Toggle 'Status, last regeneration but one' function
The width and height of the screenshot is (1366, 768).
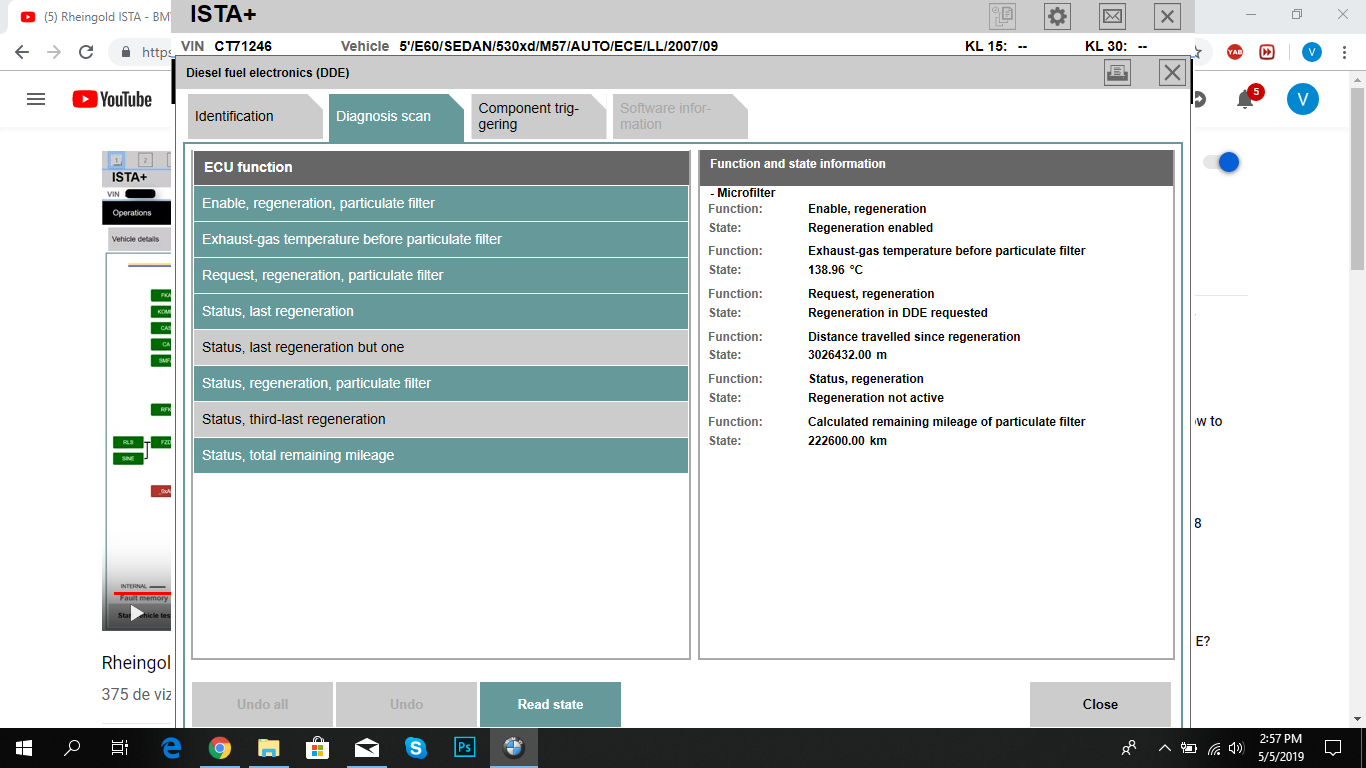[440, 347]
